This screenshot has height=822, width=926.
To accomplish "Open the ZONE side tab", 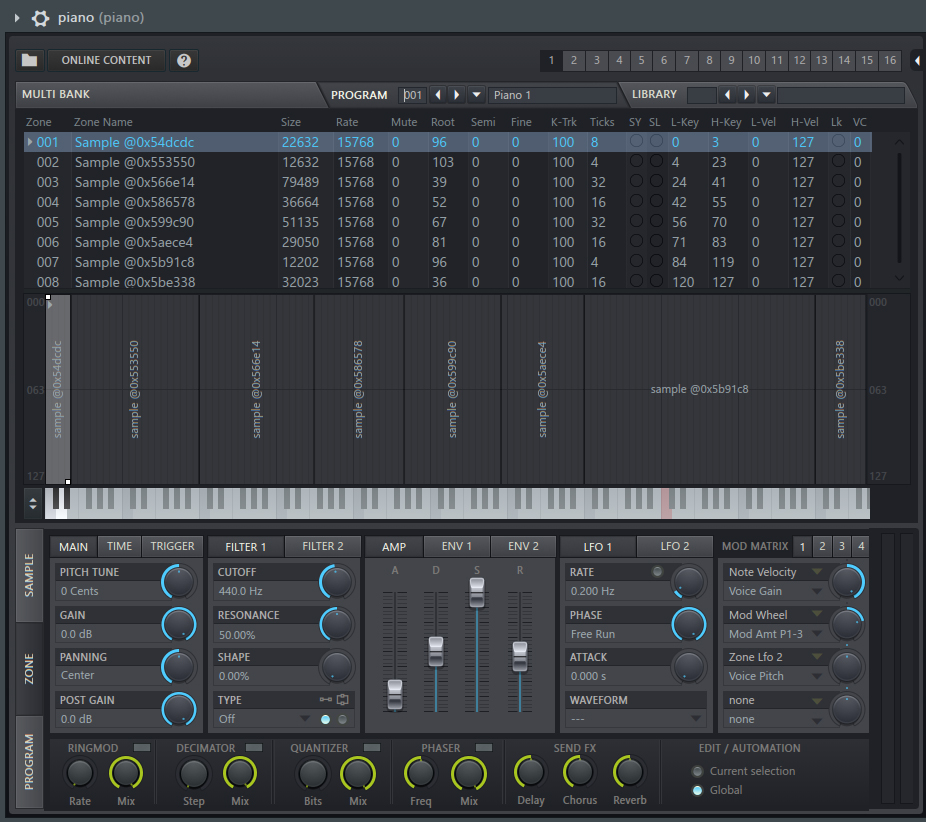I will [29, 667].
